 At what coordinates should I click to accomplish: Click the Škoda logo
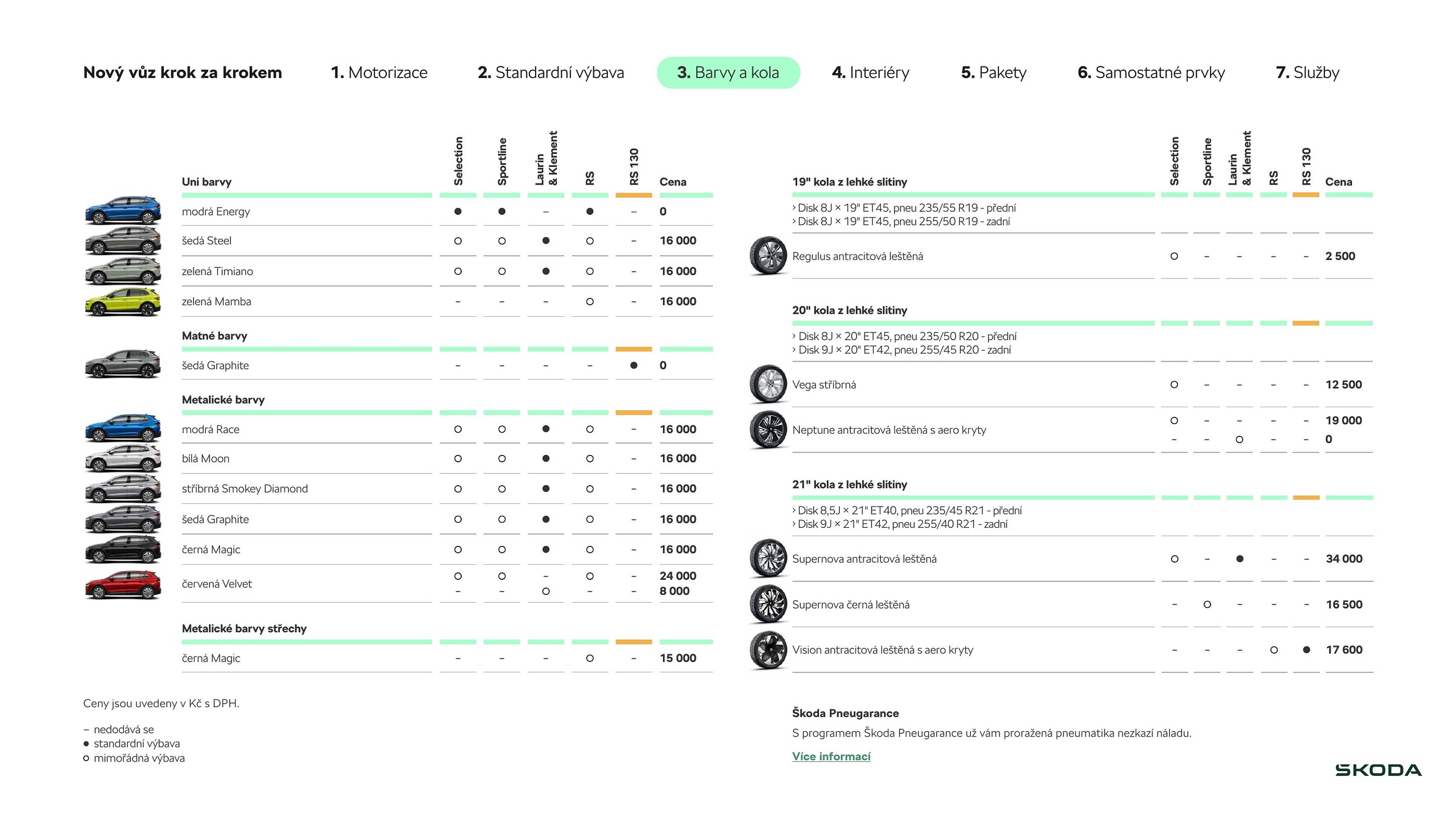point(1378,770)
